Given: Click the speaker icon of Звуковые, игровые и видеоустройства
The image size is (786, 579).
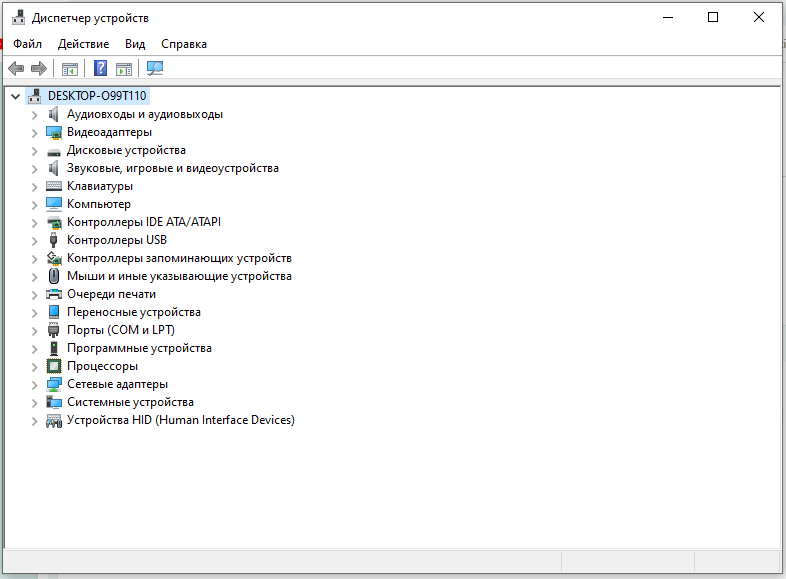Looking at the screenshot, I should point(54,168).
